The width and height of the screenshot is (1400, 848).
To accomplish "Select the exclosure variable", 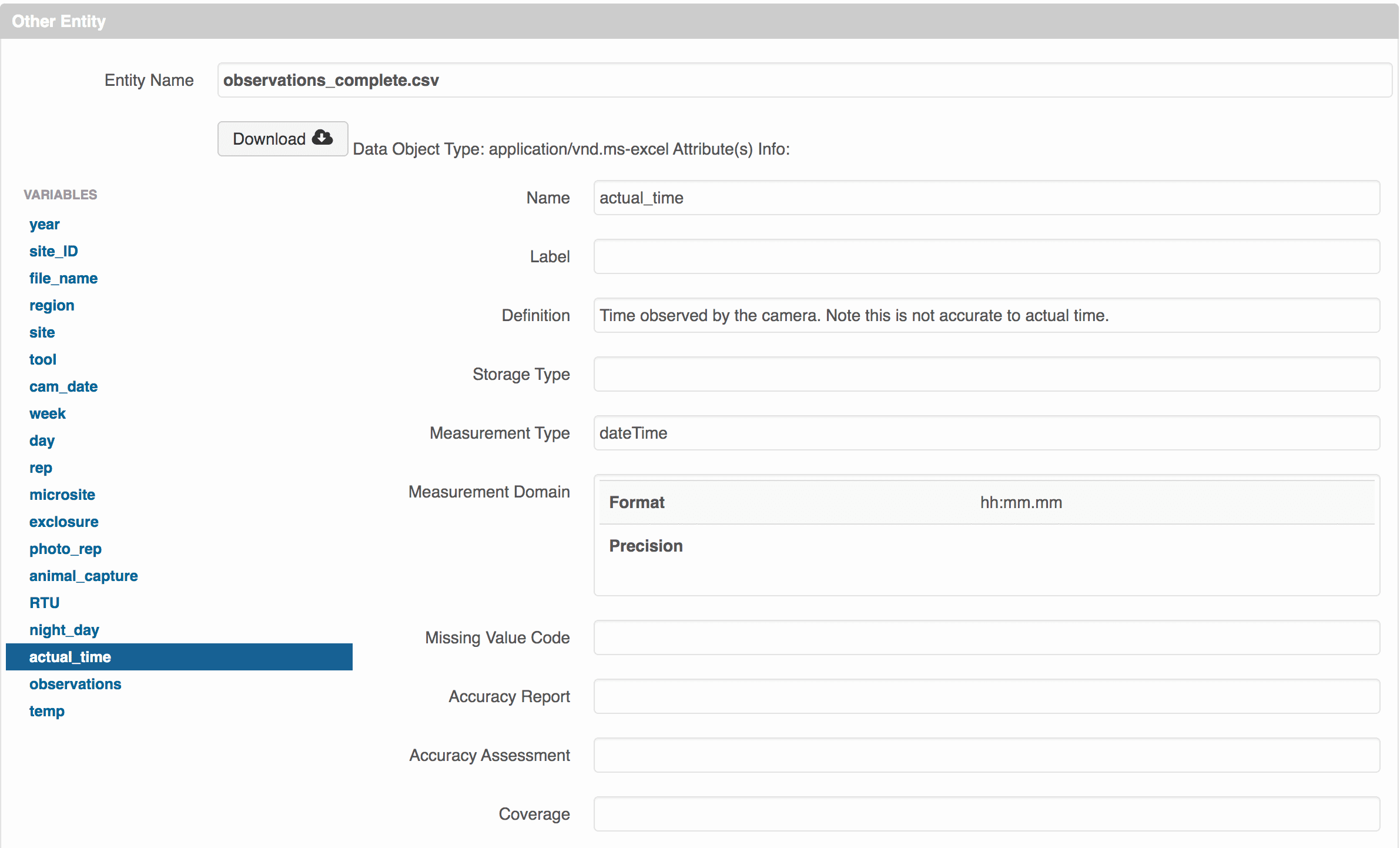I will pos(64,522).
